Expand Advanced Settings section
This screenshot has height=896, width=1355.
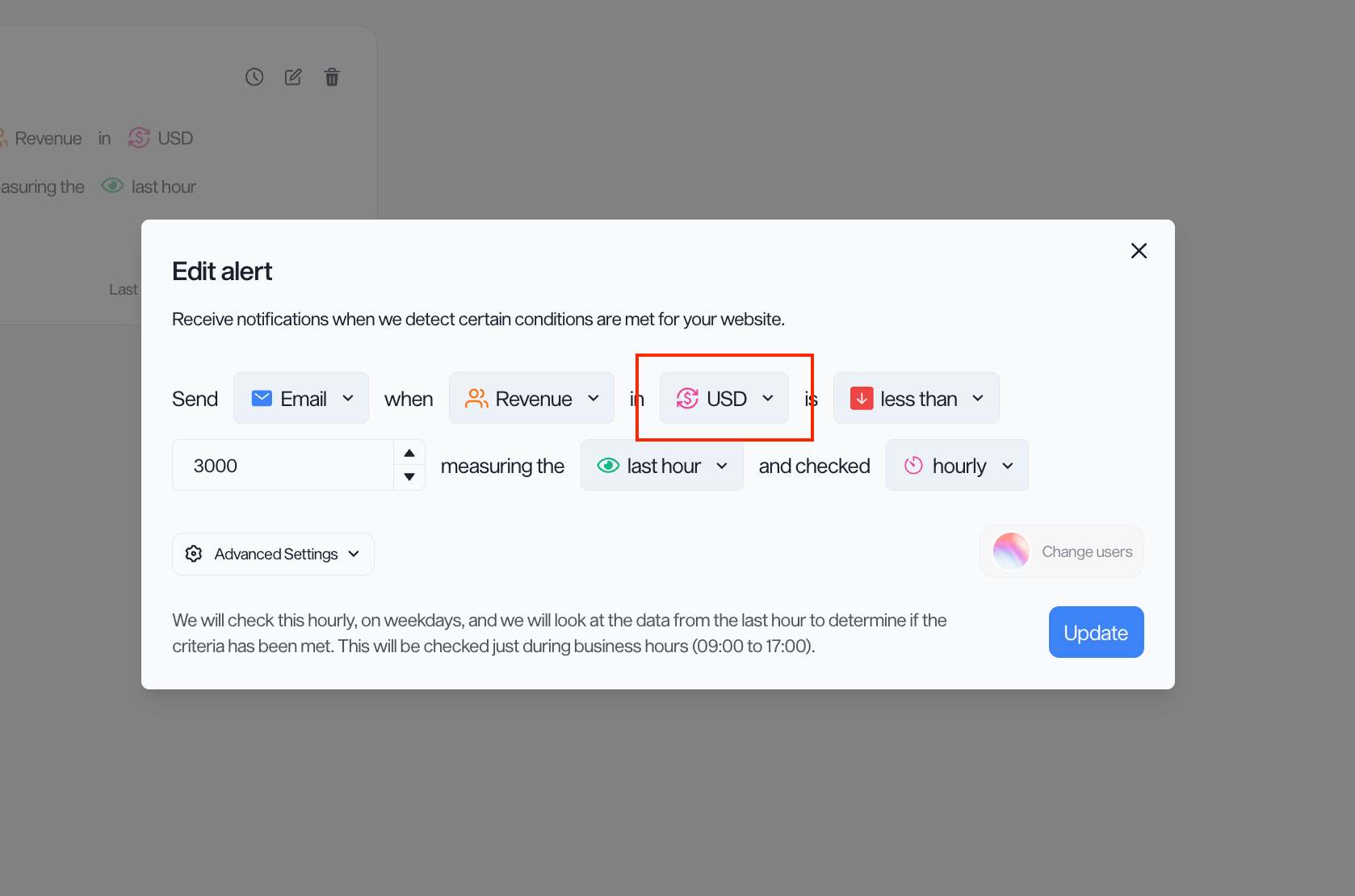pos(273,554)
